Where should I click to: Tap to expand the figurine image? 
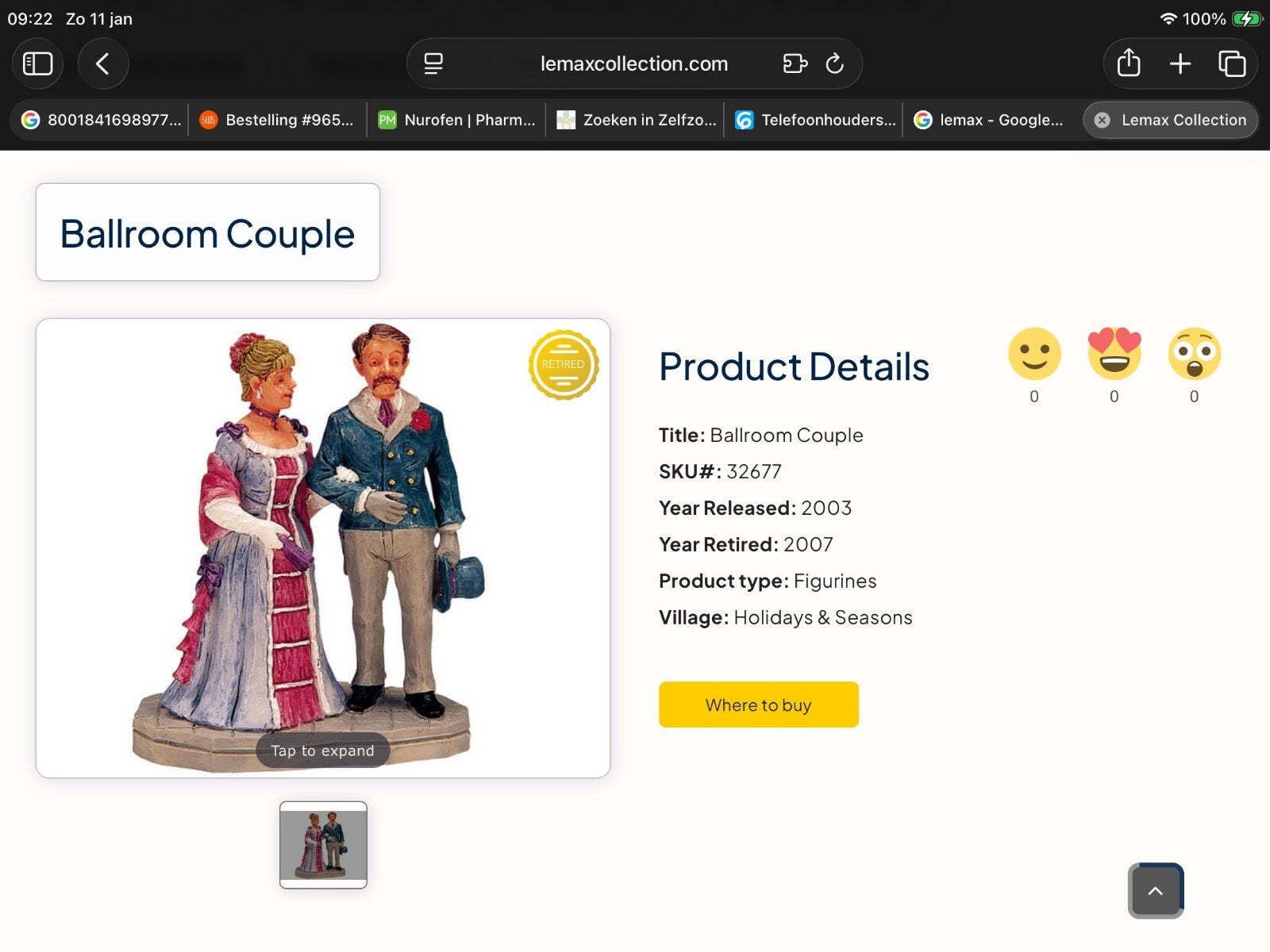(x=322, y=750)
